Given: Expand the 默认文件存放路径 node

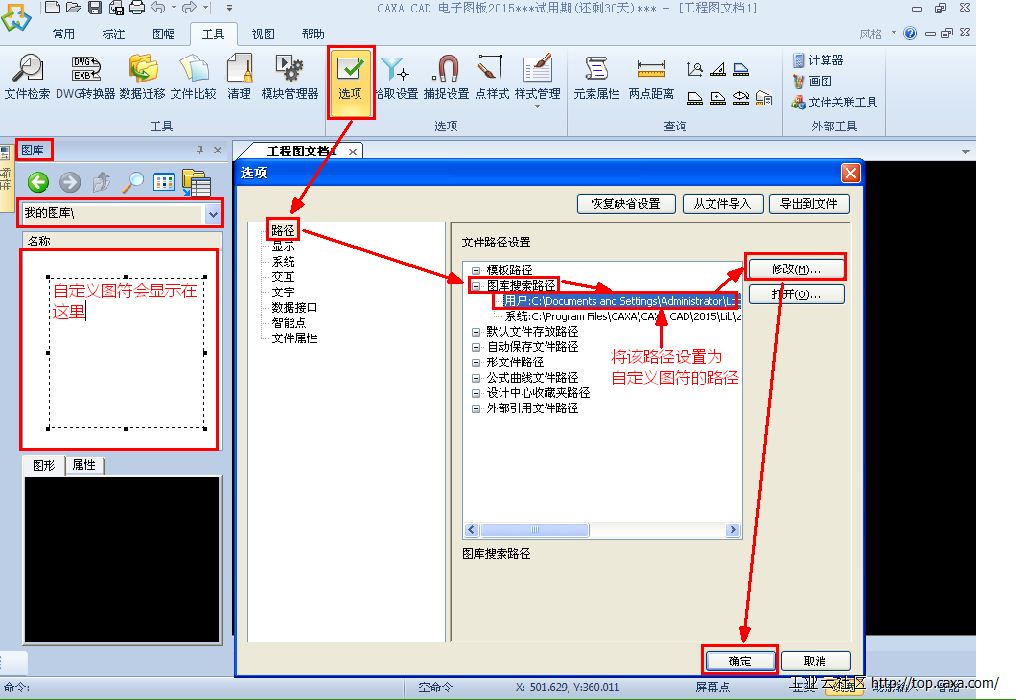Looking at the screenshot, I should pos(476,332).
